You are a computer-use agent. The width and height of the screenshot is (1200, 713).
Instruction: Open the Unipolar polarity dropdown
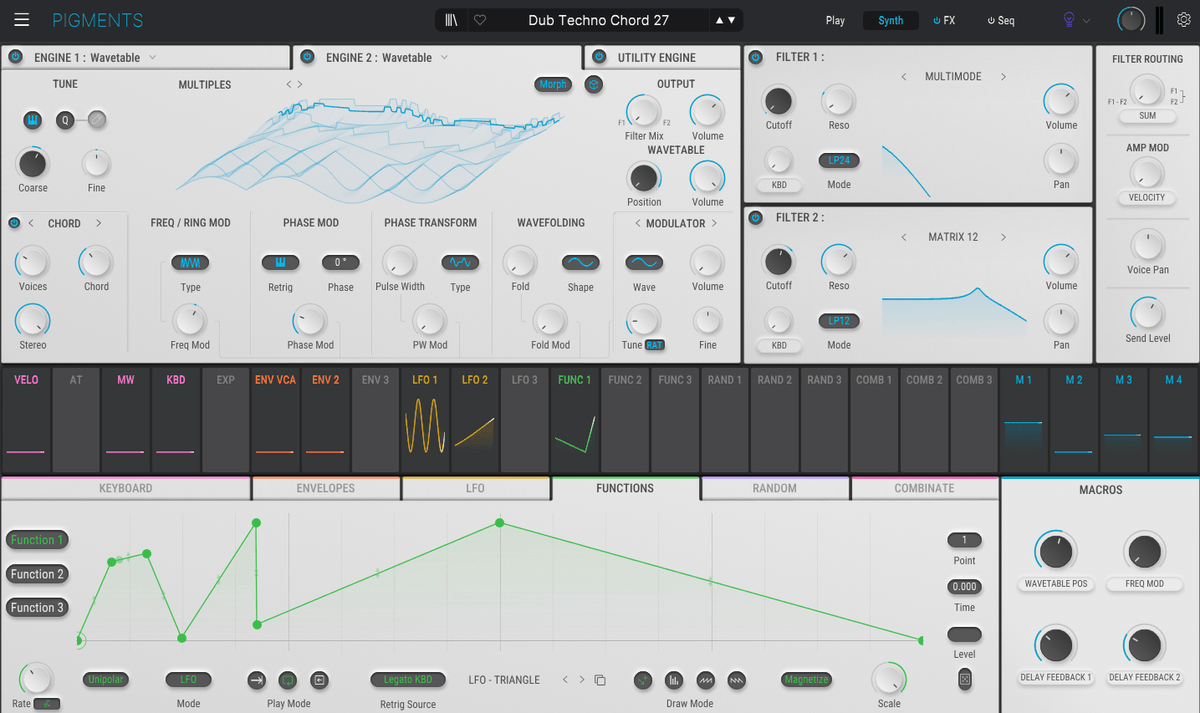[x=105, y=680]
